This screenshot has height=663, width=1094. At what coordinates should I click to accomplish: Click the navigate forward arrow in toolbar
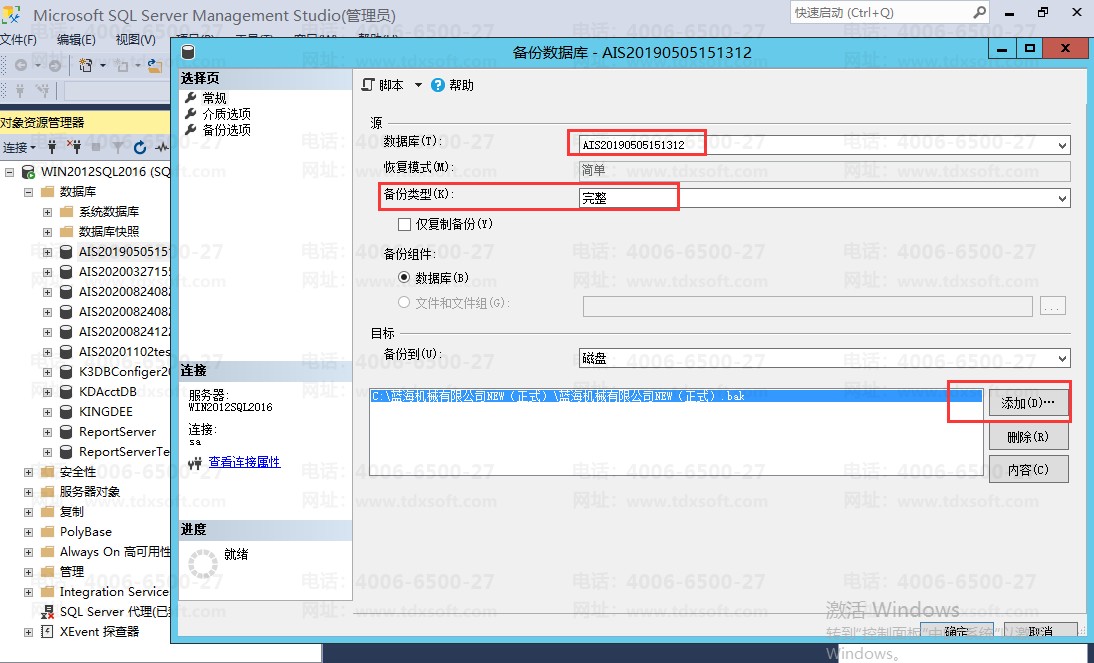tap(54, 65)
